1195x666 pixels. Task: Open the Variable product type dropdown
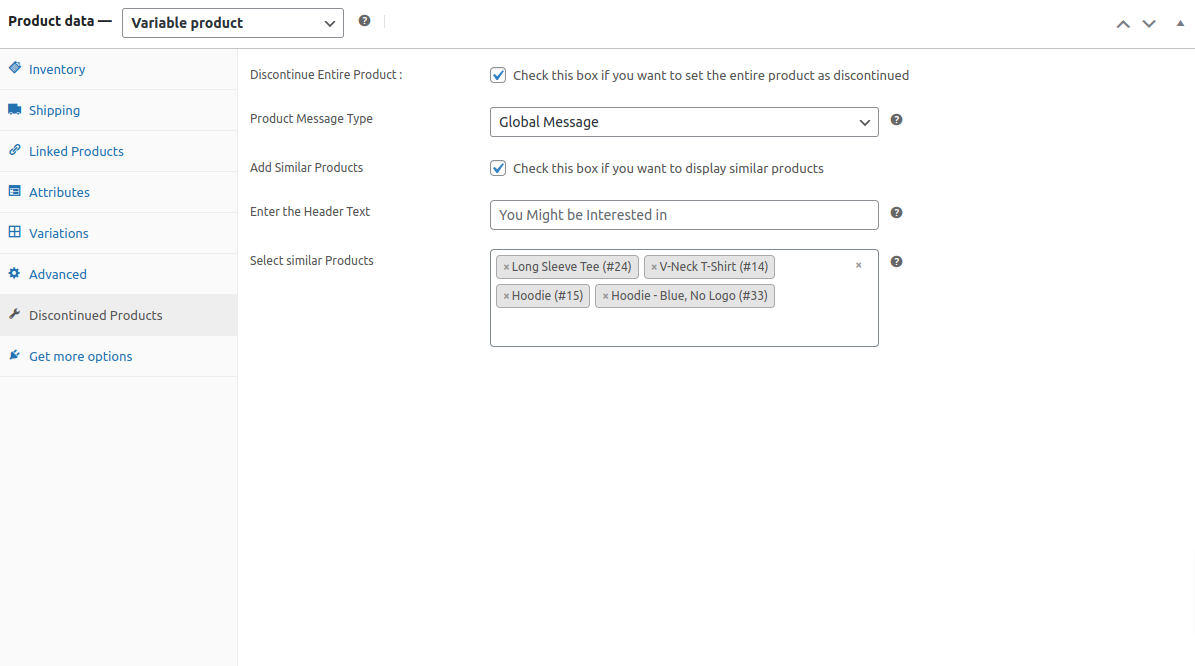(x=232, y=23)
